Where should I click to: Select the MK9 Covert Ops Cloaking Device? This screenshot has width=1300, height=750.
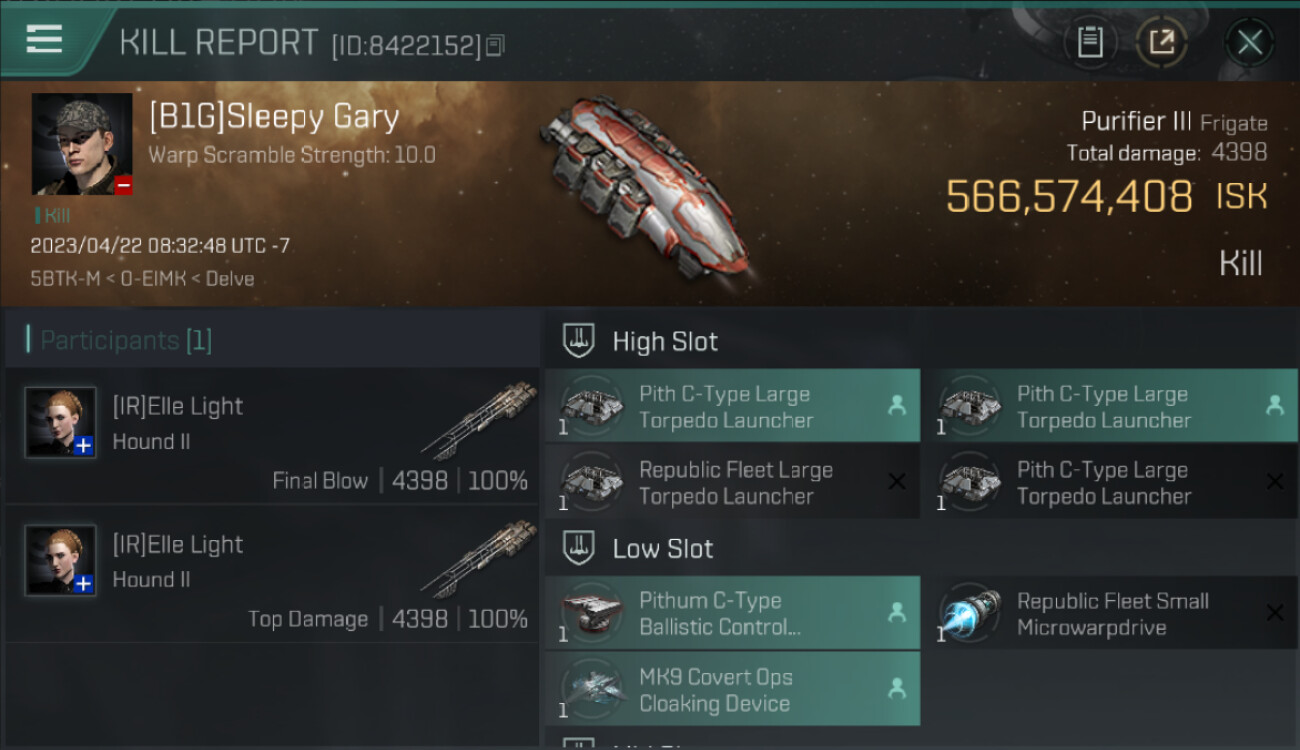coord(732,689)
